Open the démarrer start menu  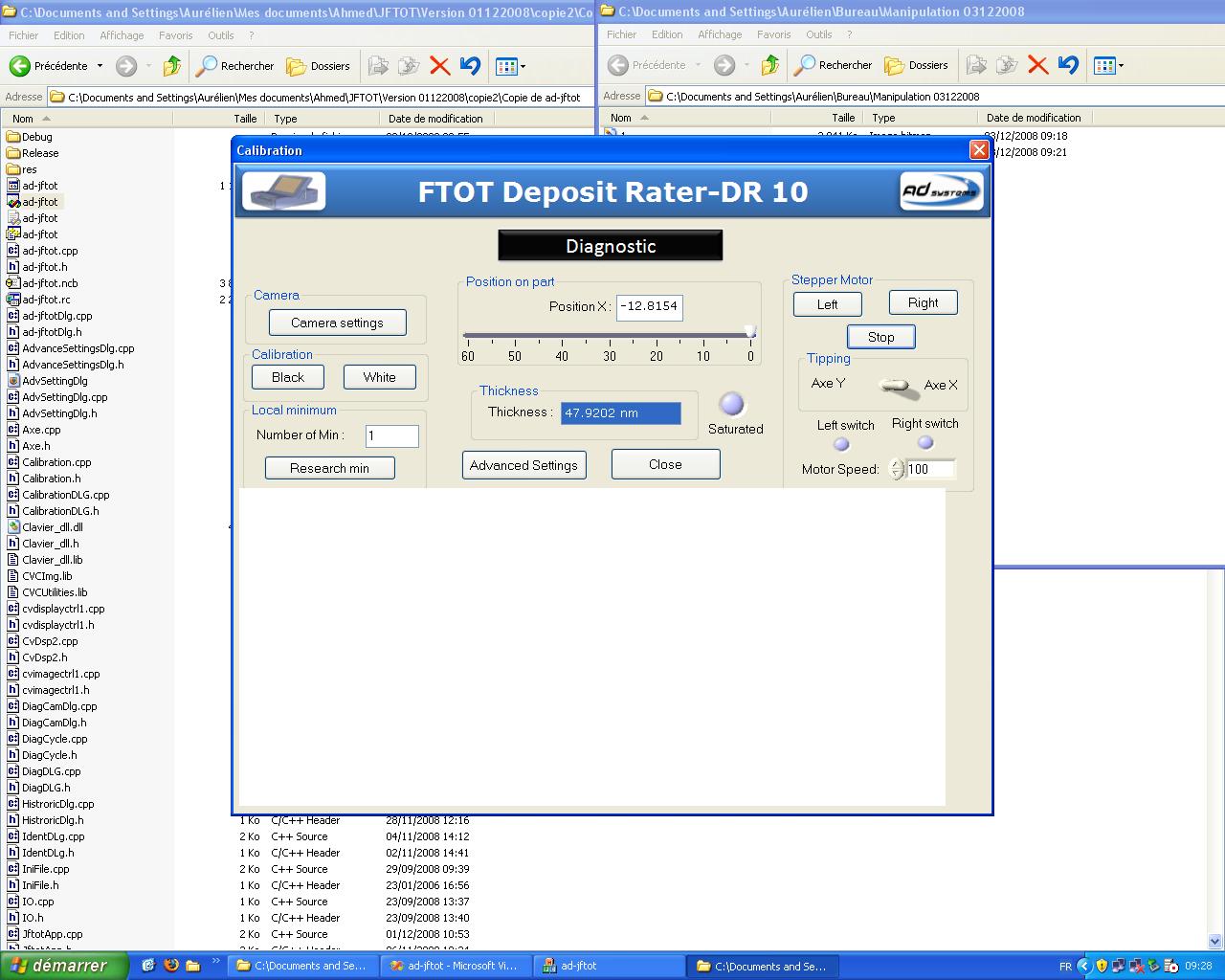(x=64, y=966)
